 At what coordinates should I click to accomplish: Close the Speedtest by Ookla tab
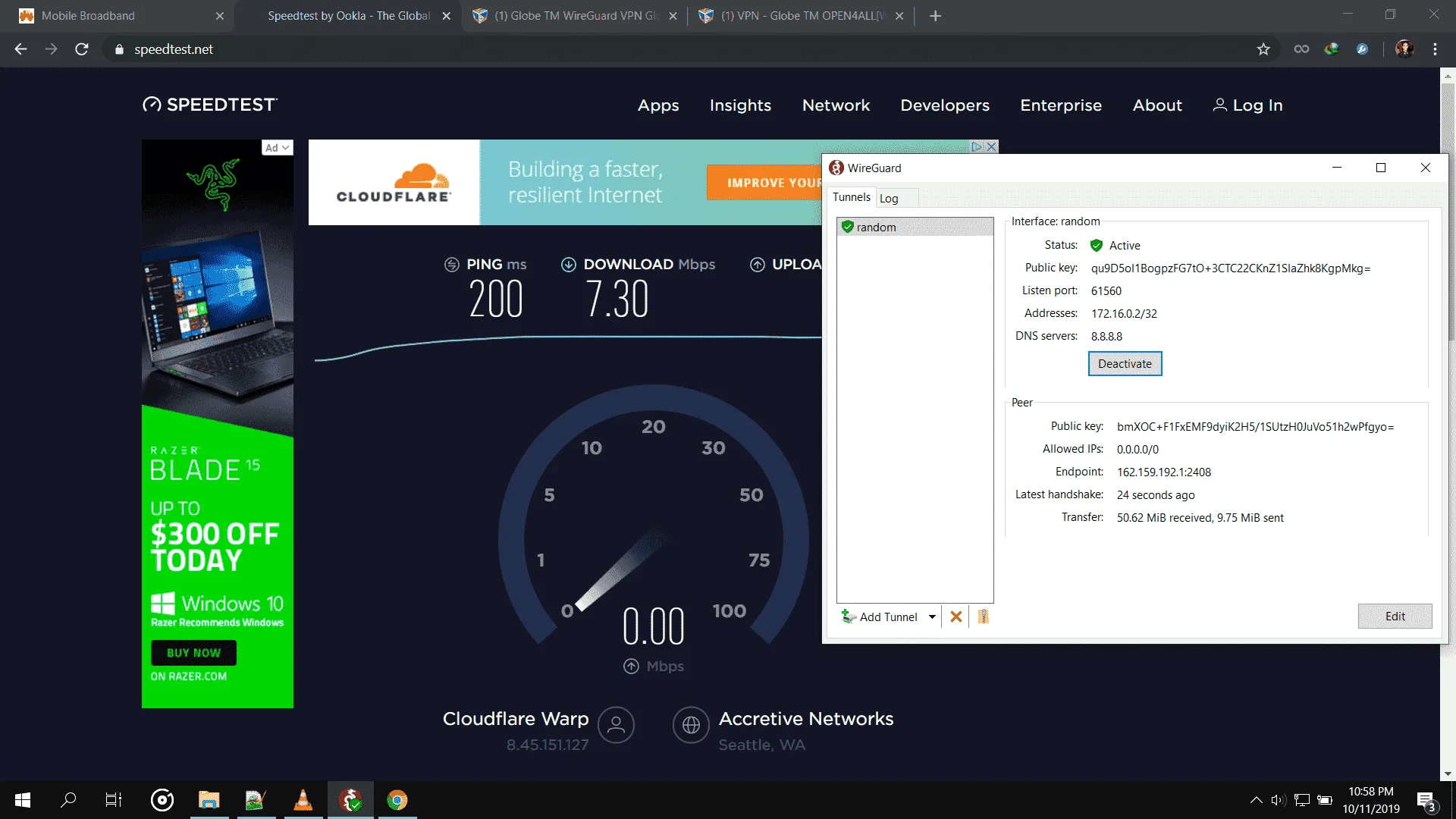tap(446, 16)
